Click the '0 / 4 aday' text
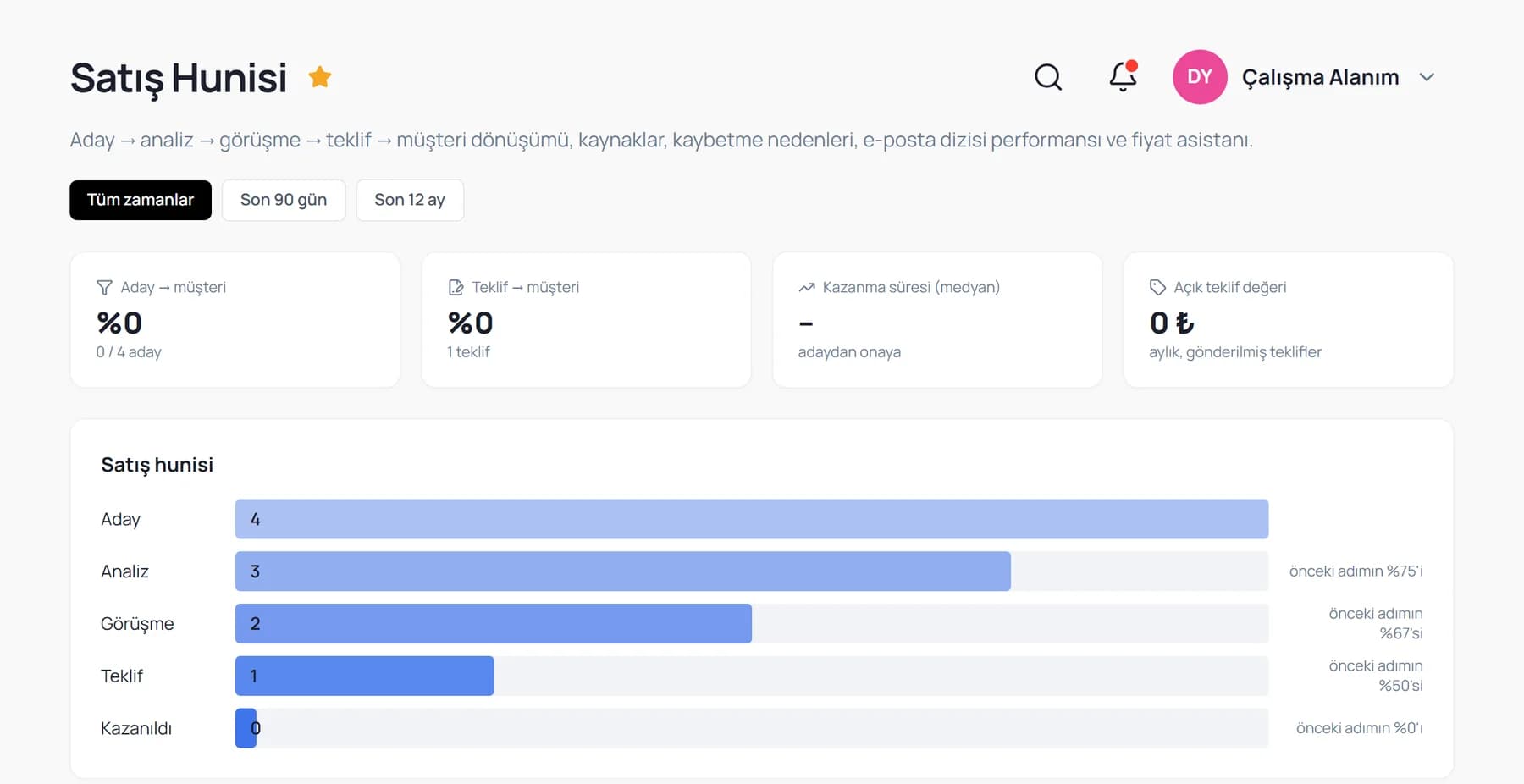 pos(129,352)
